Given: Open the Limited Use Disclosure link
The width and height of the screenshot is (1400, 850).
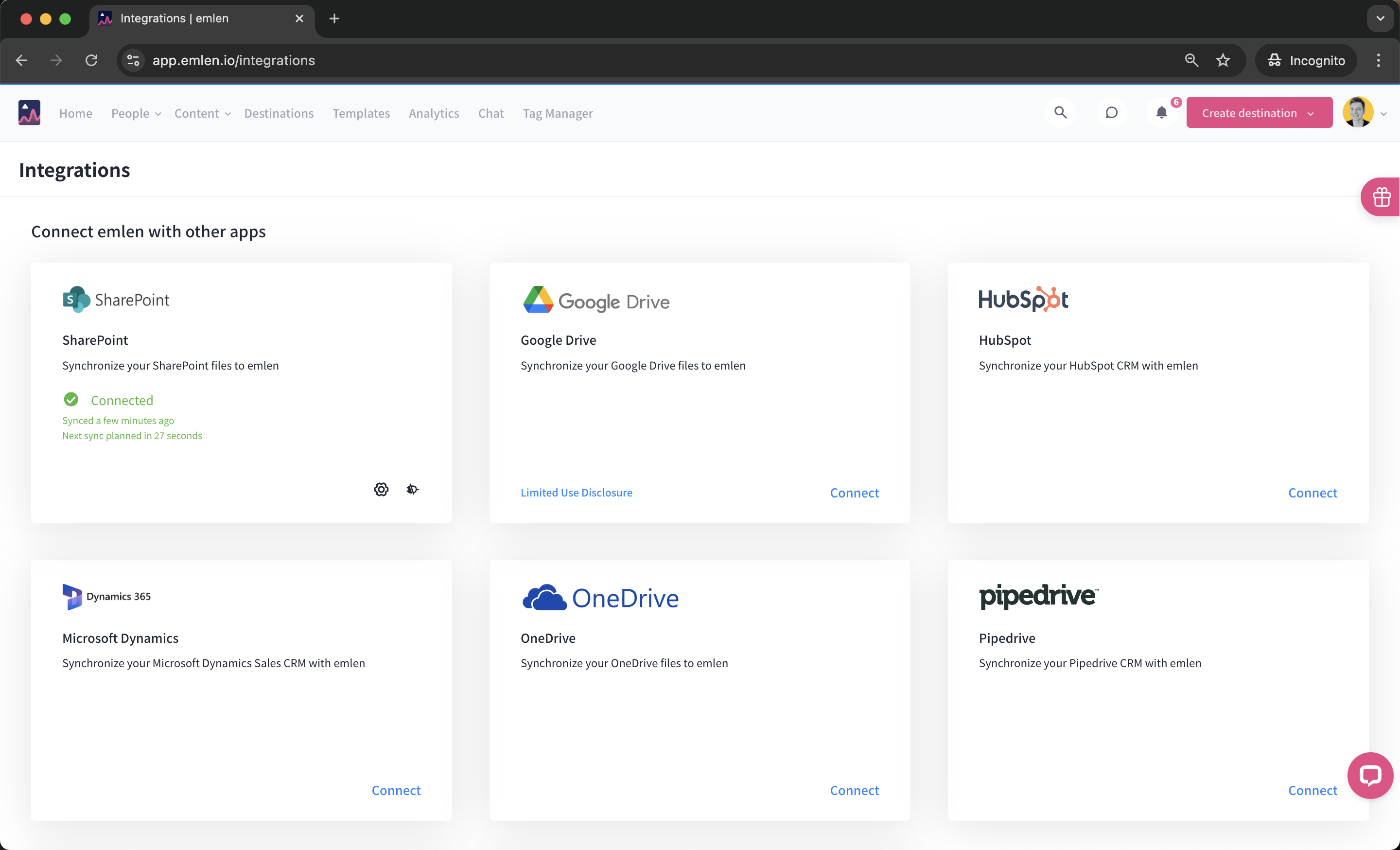Looking at the screenshot, I should point(576,493).
